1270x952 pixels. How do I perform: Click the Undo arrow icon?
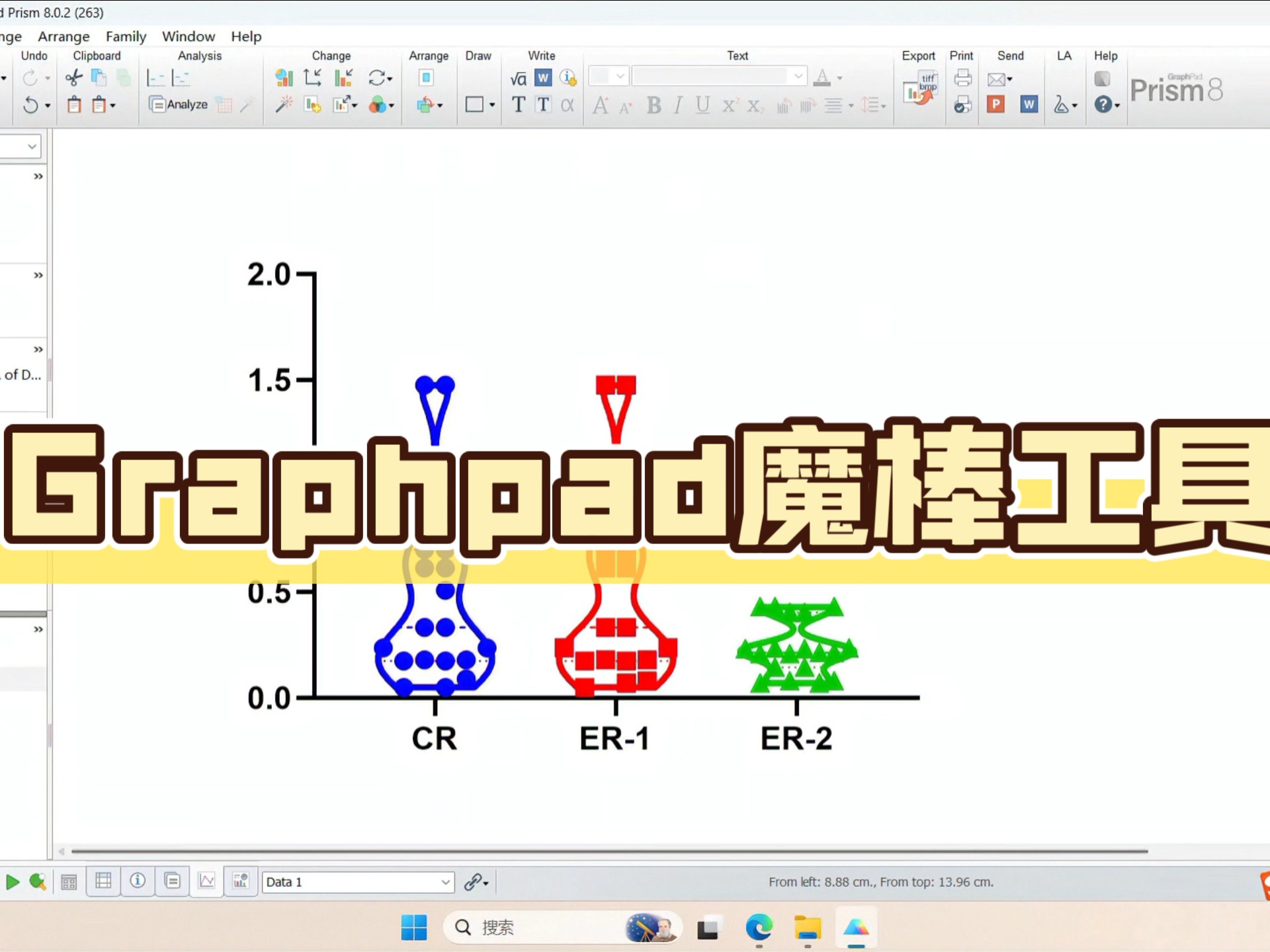tap(30, 104)
